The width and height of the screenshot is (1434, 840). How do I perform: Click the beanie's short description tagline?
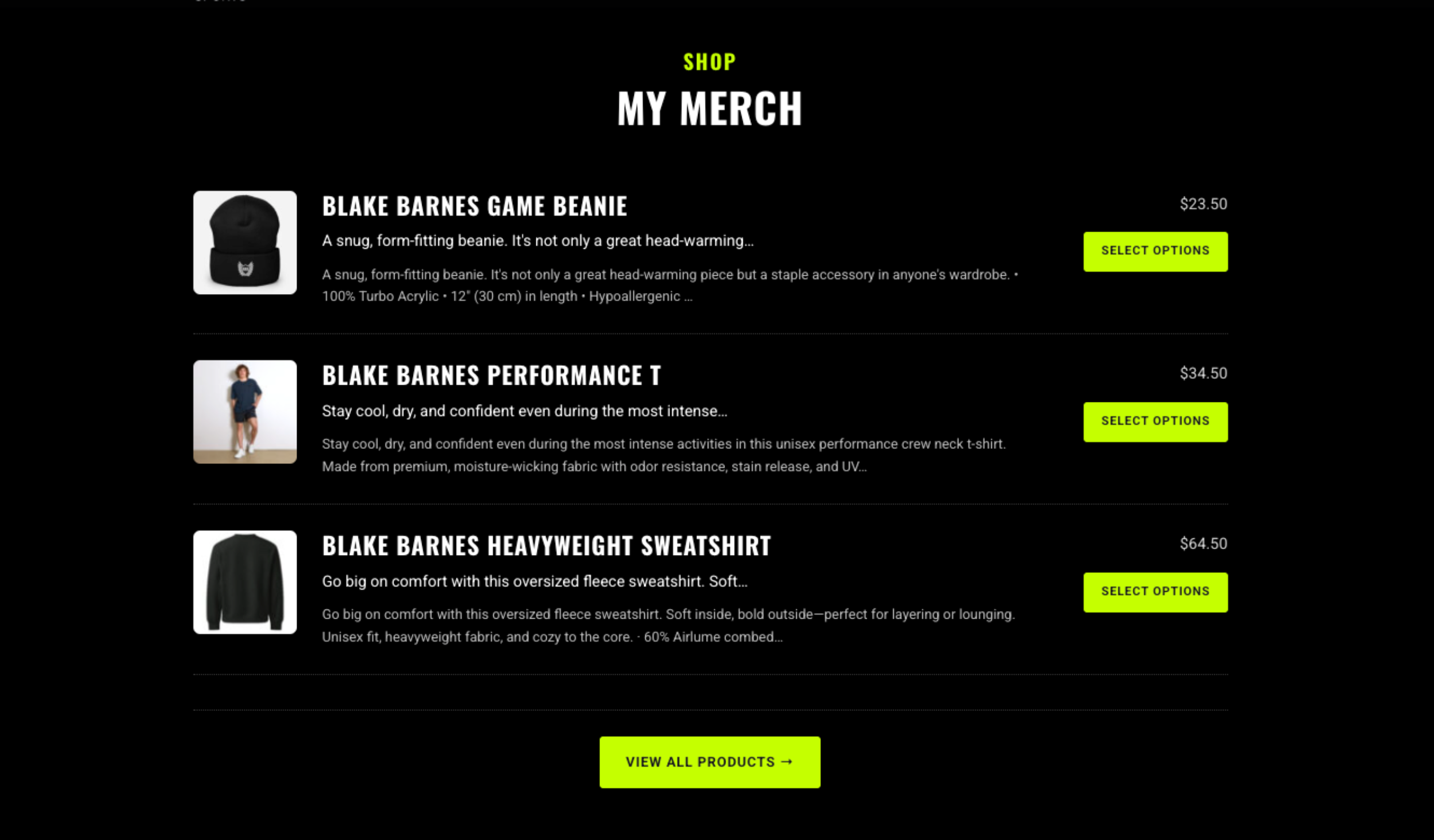point(538,241)
